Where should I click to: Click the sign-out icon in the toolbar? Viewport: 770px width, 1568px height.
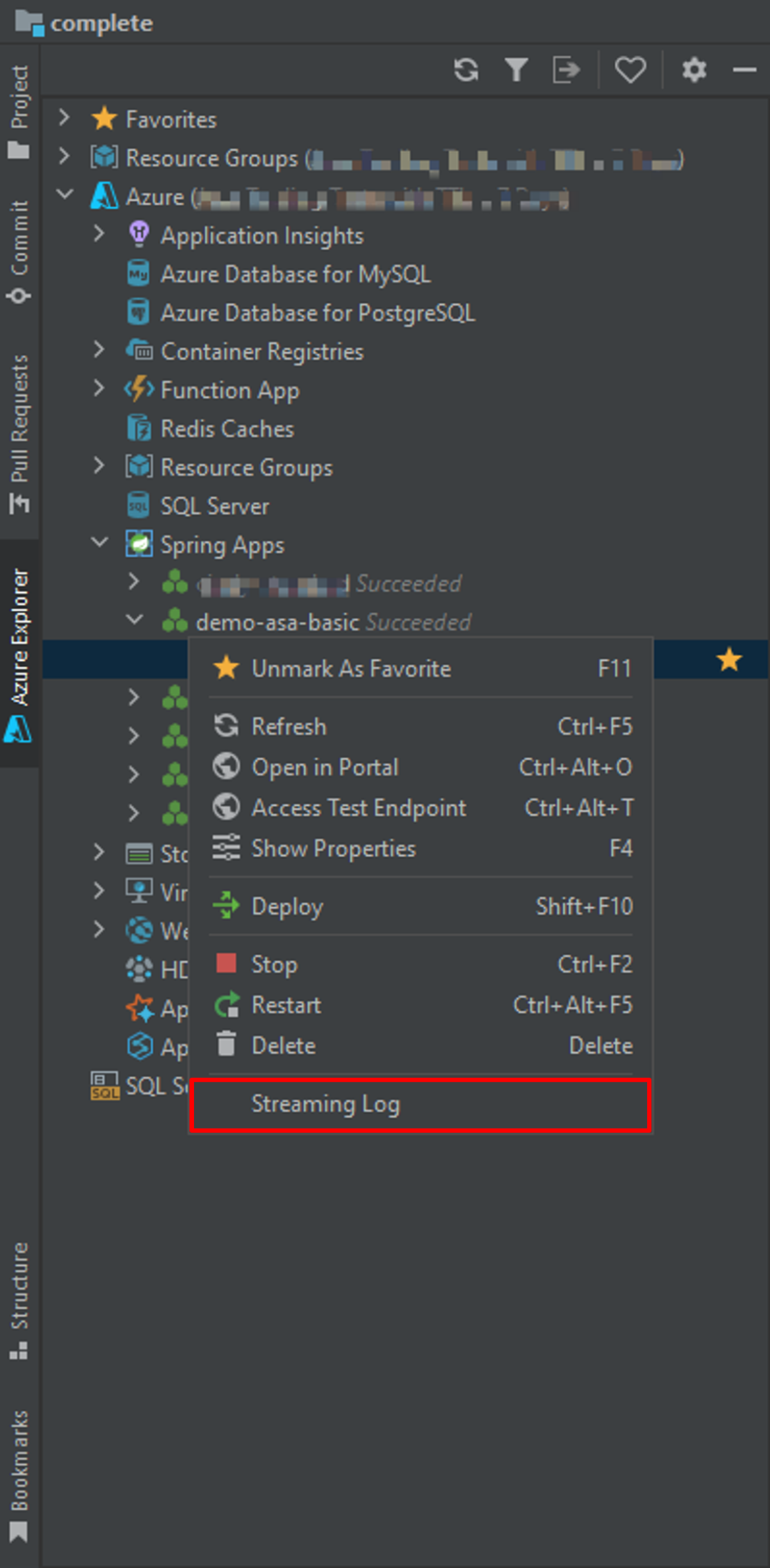click(x=566, y=71)
